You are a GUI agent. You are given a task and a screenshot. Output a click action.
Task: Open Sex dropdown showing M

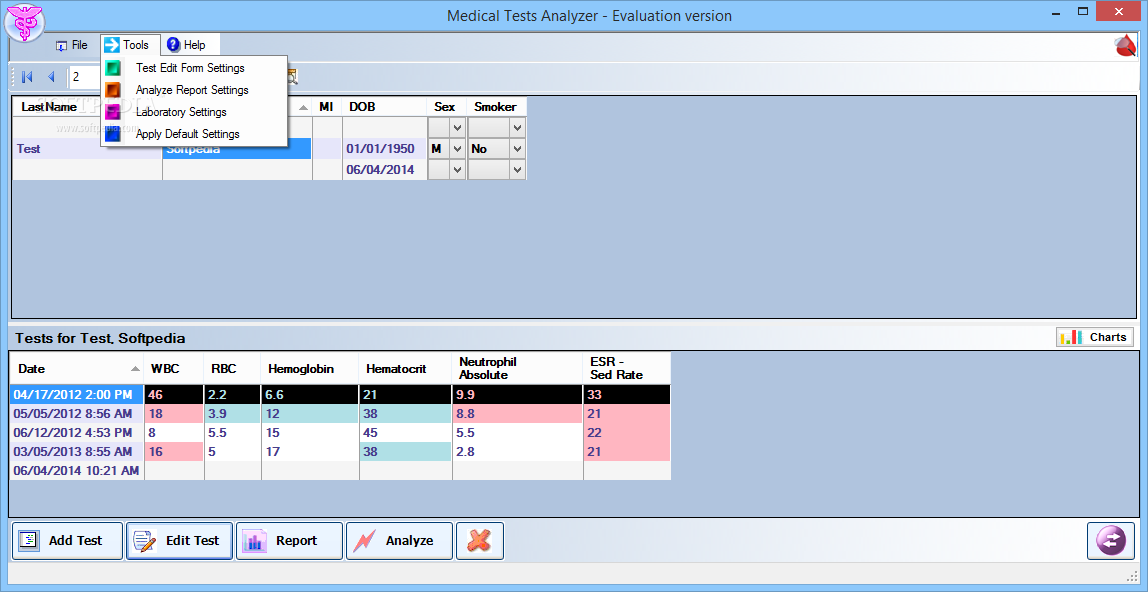458,149
